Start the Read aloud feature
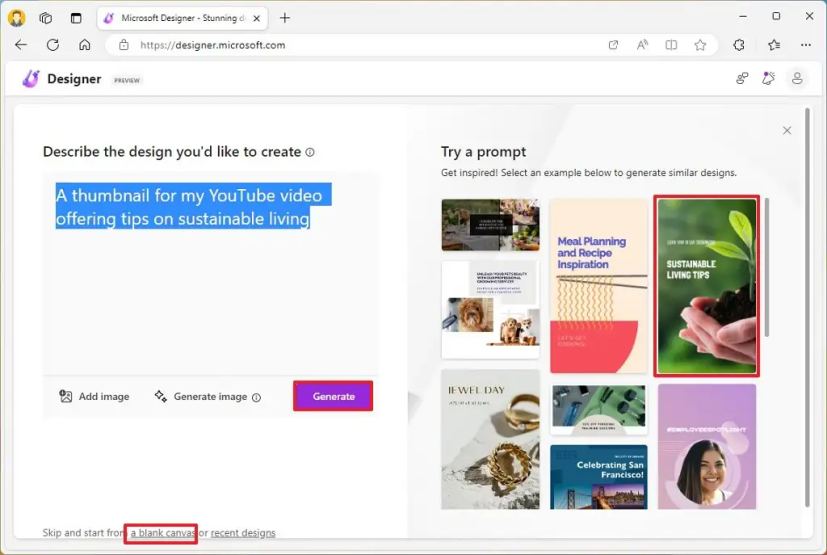The height and width of the screenshot is (555, 827). pyautogui.click(x=642, y=45)
